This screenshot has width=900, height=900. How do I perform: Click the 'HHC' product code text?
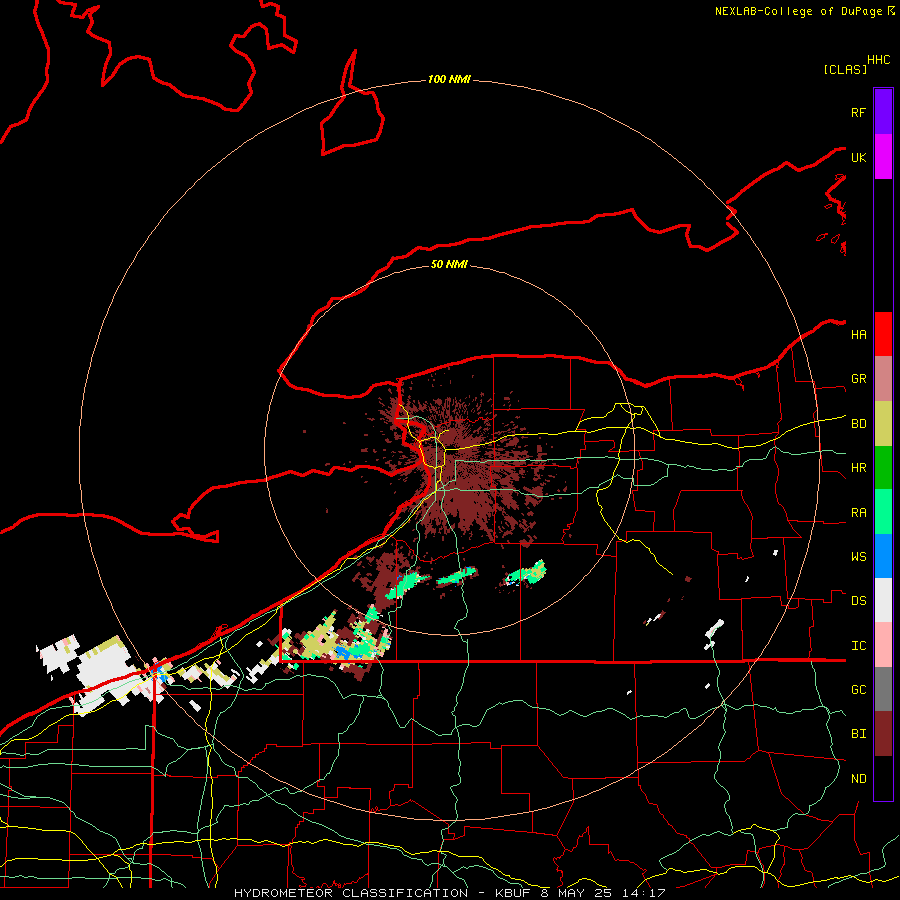(x=878, y=60)
